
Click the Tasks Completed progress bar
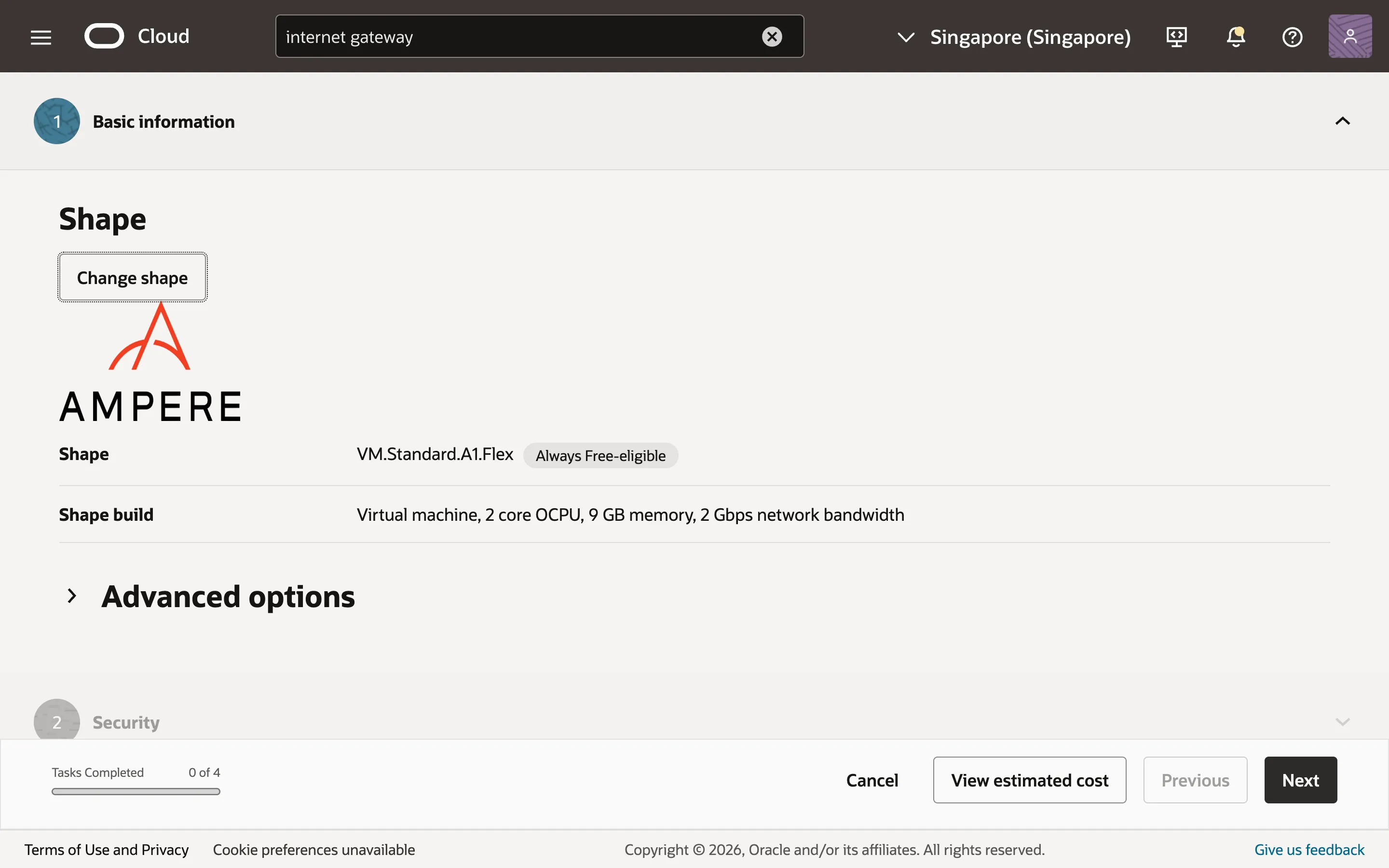pyautogui.click(x=136, y=791)
